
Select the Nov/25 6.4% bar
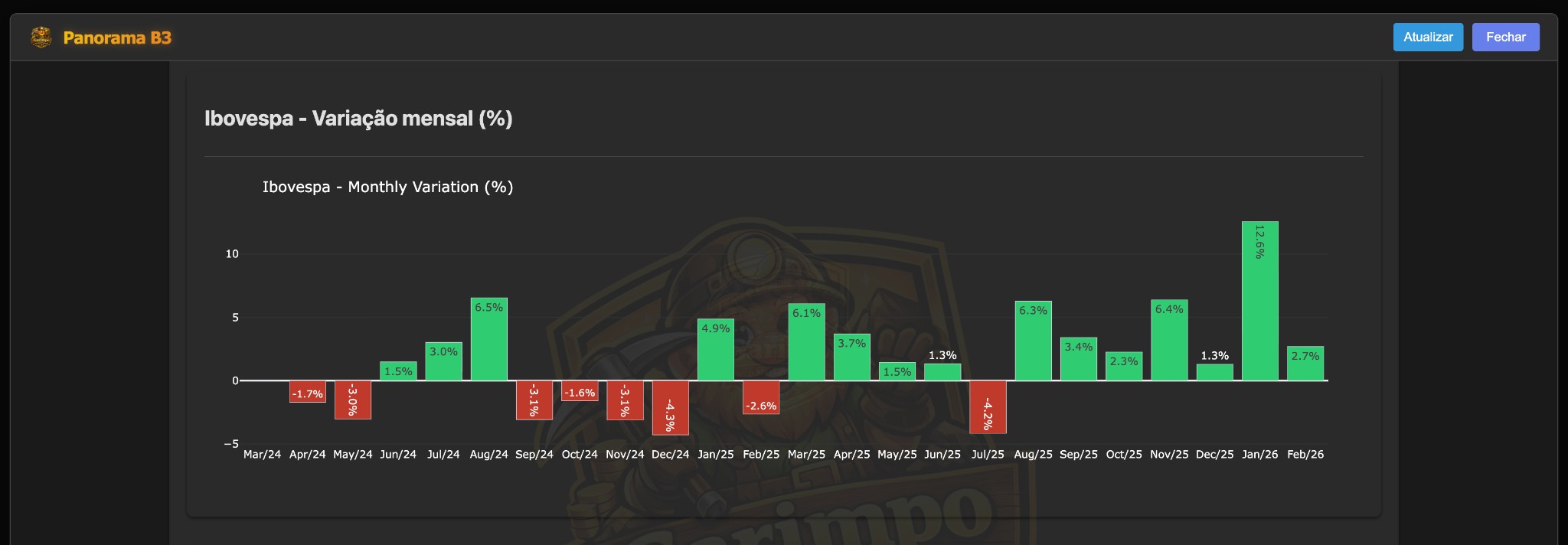pos(1169,340)
